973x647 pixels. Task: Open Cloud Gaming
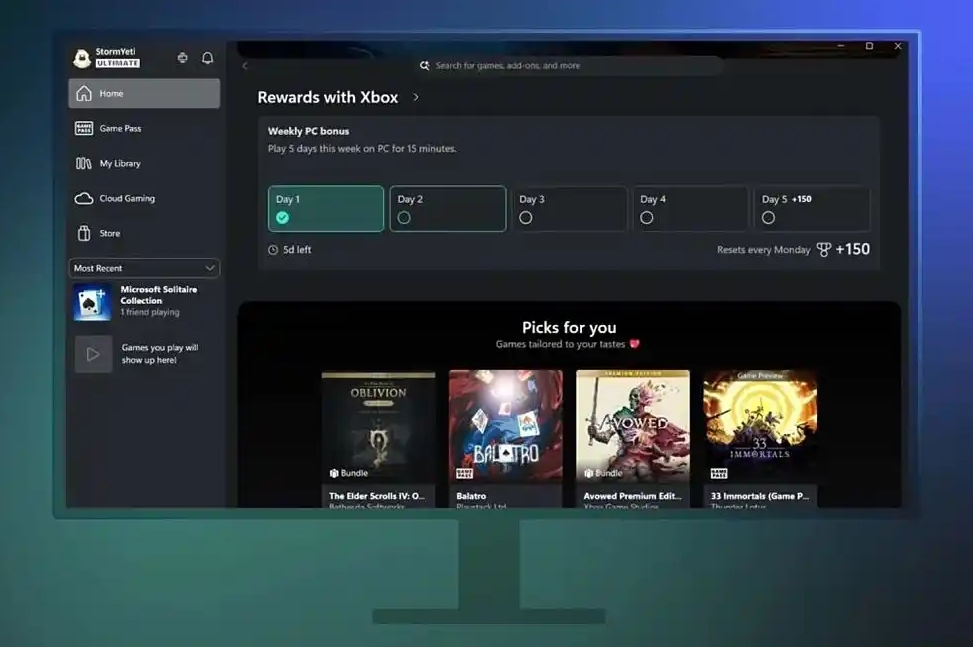coord(144,199)
